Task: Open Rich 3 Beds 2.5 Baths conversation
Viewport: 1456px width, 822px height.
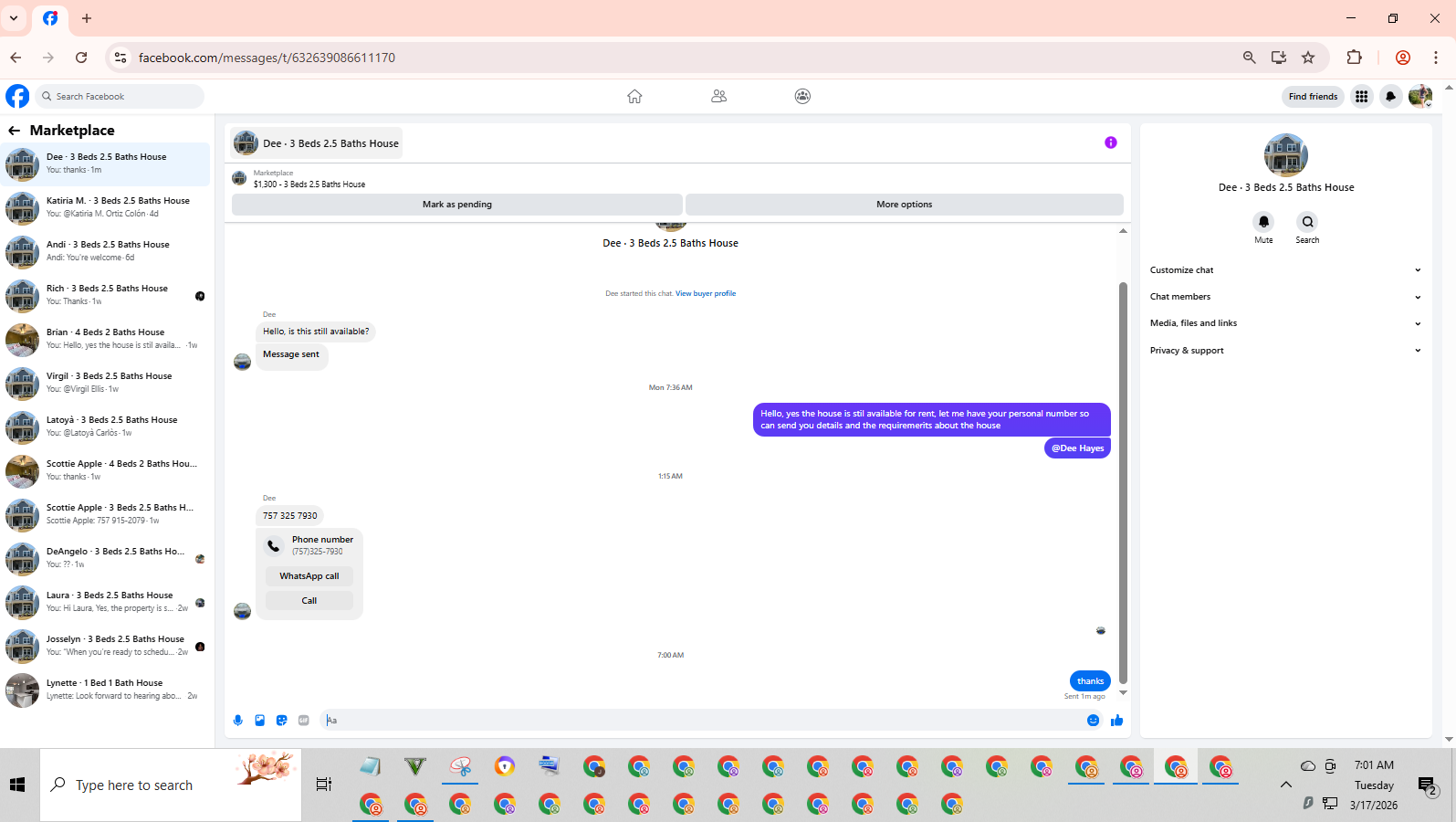Action: (x=106, y=295)
